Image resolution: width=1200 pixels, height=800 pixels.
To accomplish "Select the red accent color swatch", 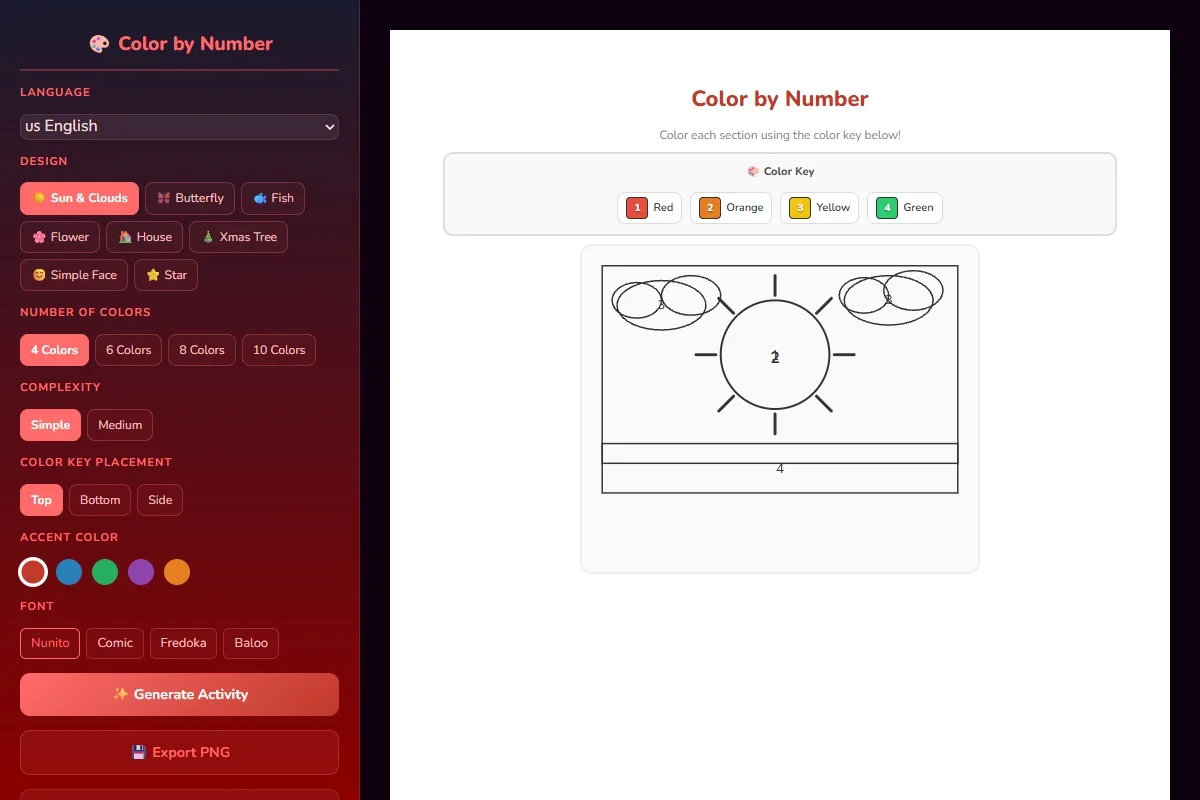I will (33, 572).
